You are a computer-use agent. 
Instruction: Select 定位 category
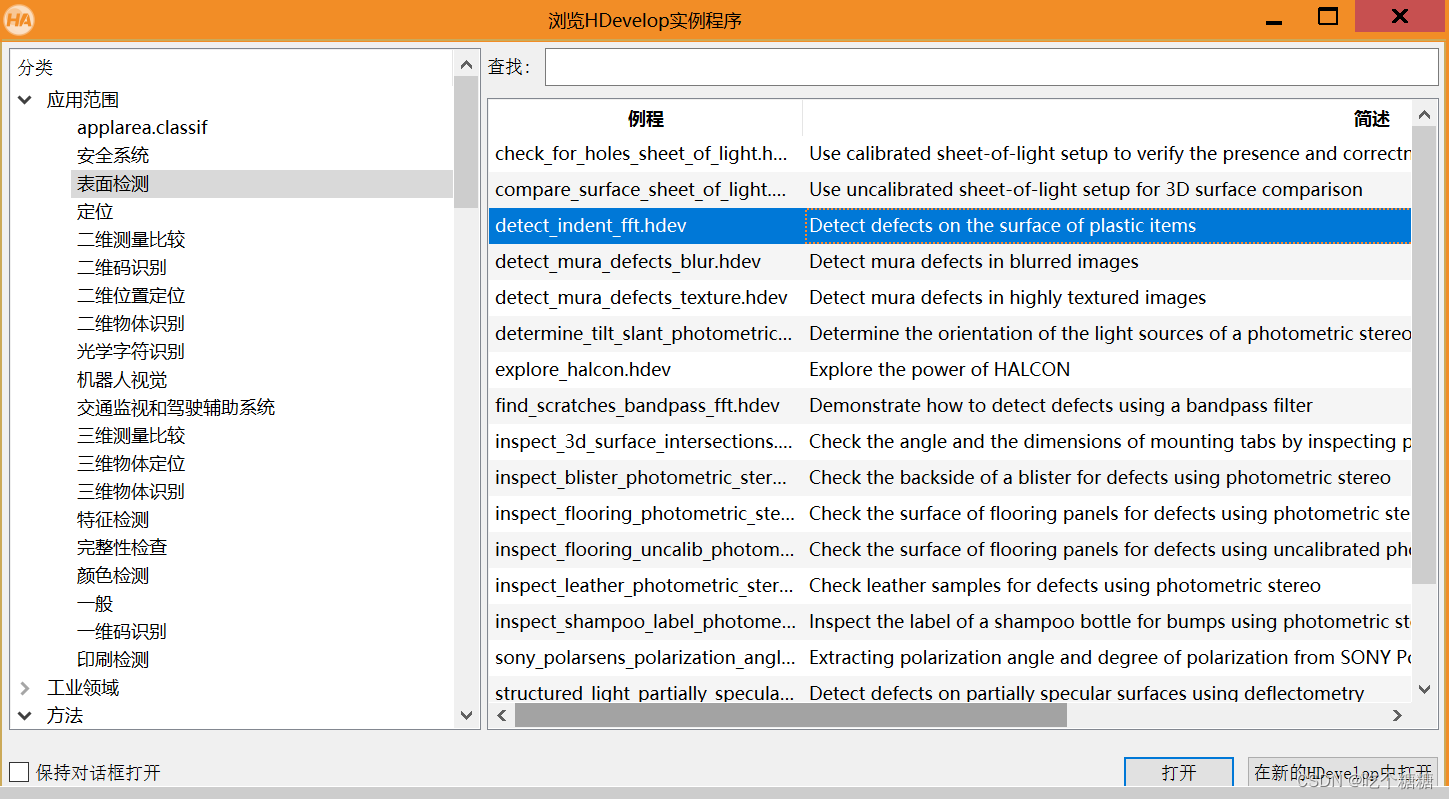click(95, 212)
